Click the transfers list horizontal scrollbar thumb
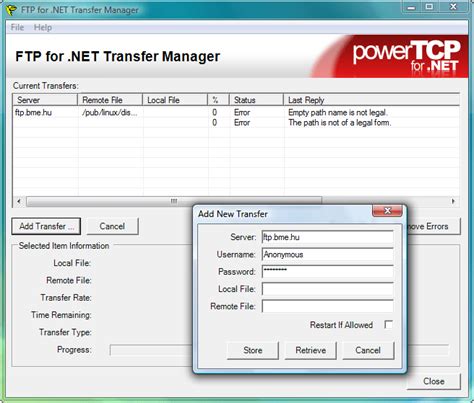Screen dimensions: 474x403 174,201
